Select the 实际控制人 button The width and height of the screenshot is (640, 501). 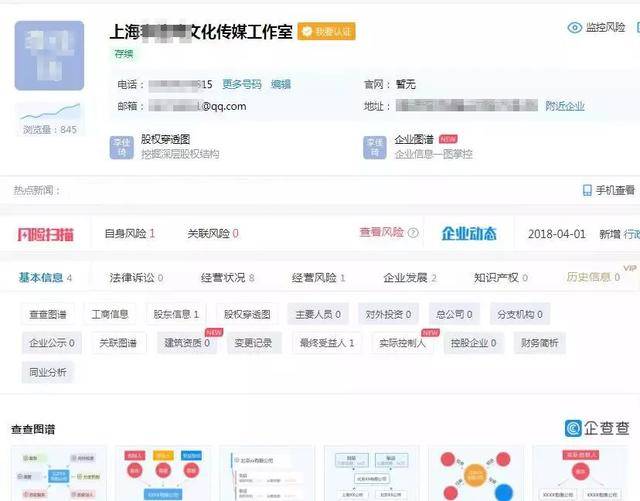click(402, 343)
